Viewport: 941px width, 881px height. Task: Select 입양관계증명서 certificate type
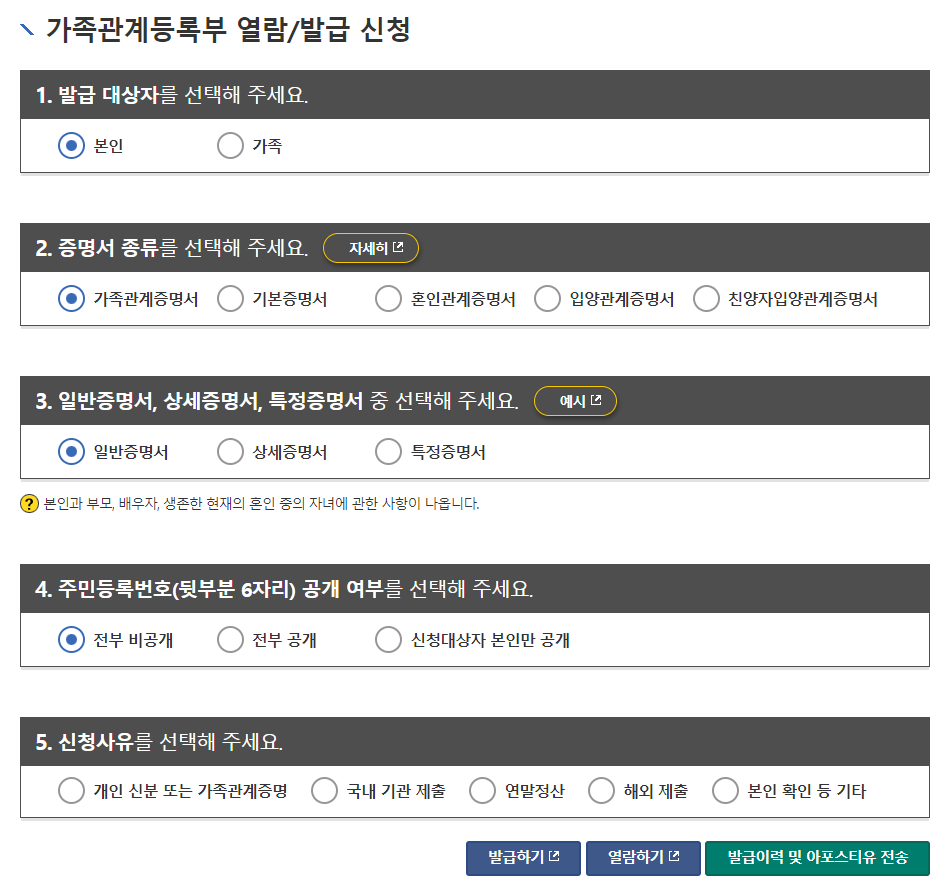click(547, 299)
